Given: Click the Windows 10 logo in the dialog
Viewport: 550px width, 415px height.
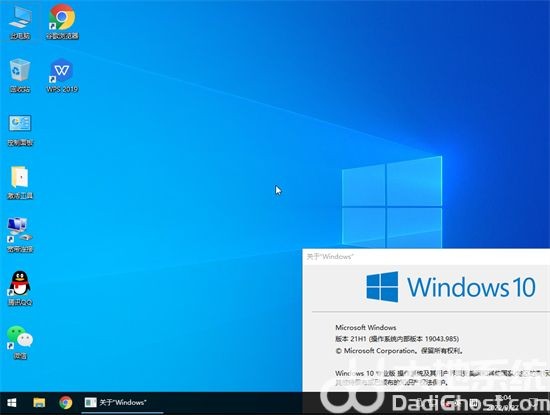Looking at the screenshot, I should (451, 287).
